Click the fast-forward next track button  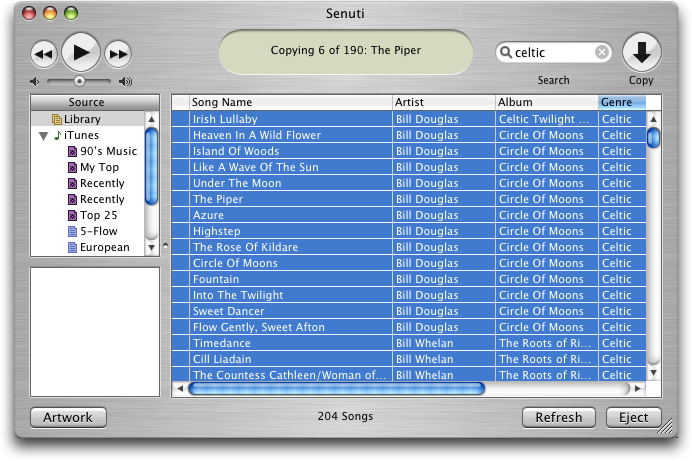pos(118,54)
